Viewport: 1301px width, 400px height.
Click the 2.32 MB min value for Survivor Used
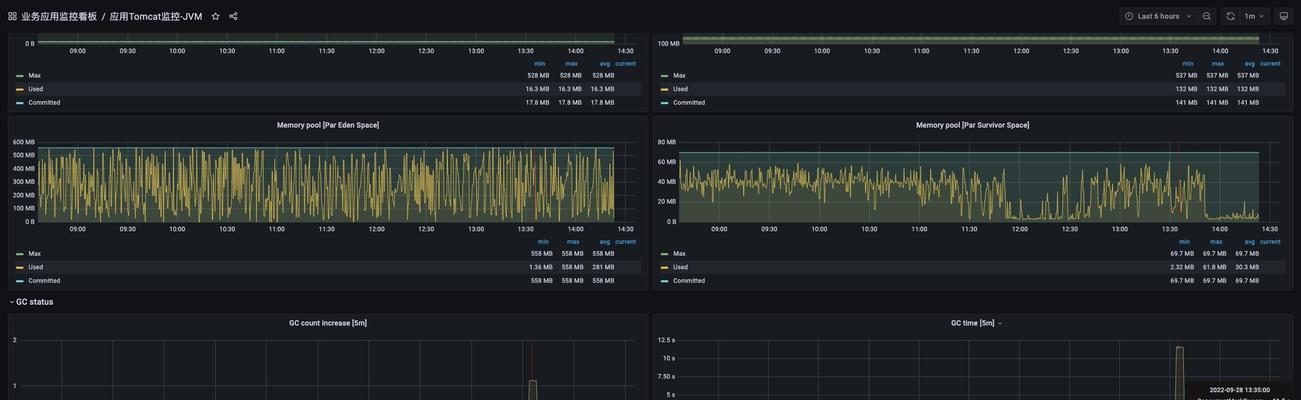pos(1182,267)
